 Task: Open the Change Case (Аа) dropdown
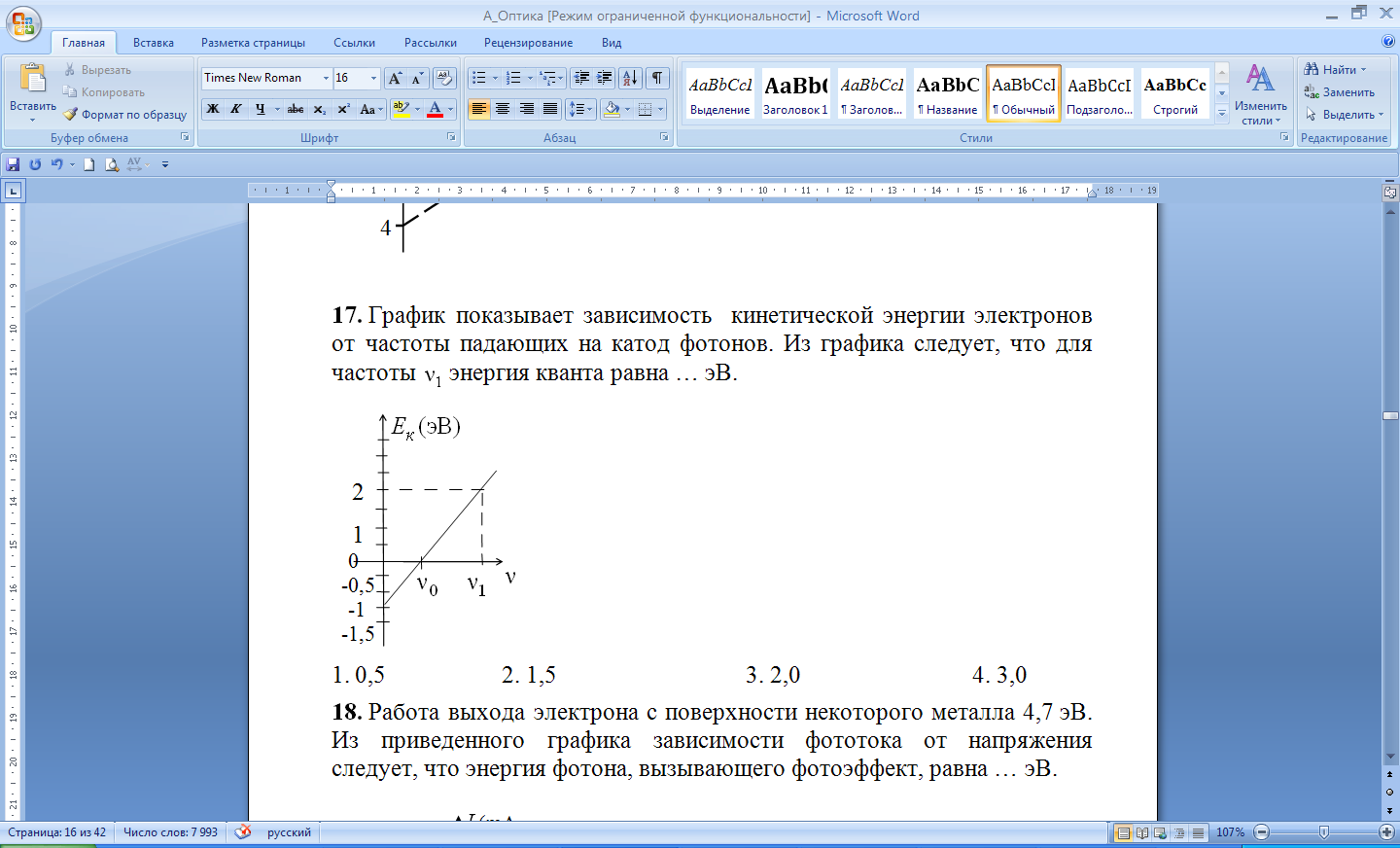[x=371, y=109]
